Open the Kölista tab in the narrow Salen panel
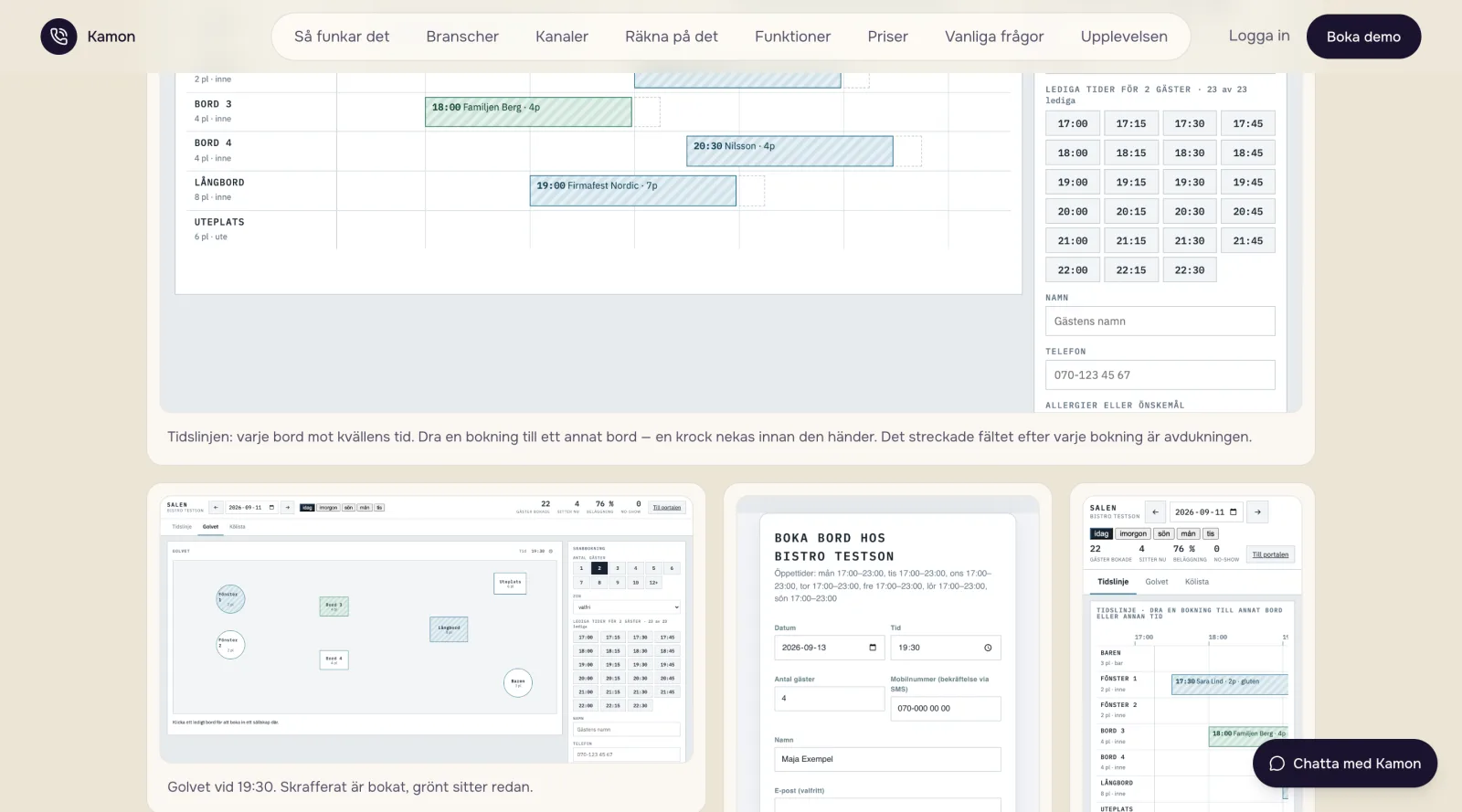Screen dimensions: 1462x812 click(1197, 582)
